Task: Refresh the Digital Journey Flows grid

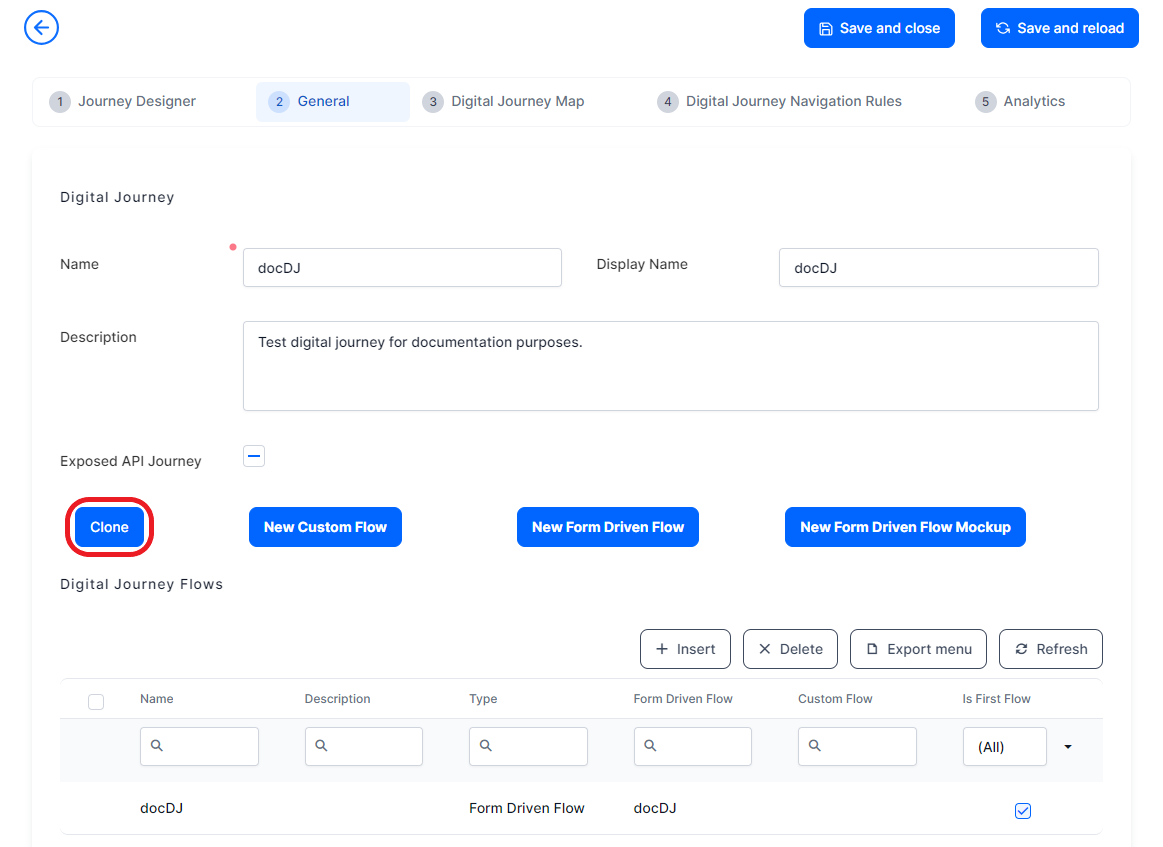Action: [x=1050, y=649]
